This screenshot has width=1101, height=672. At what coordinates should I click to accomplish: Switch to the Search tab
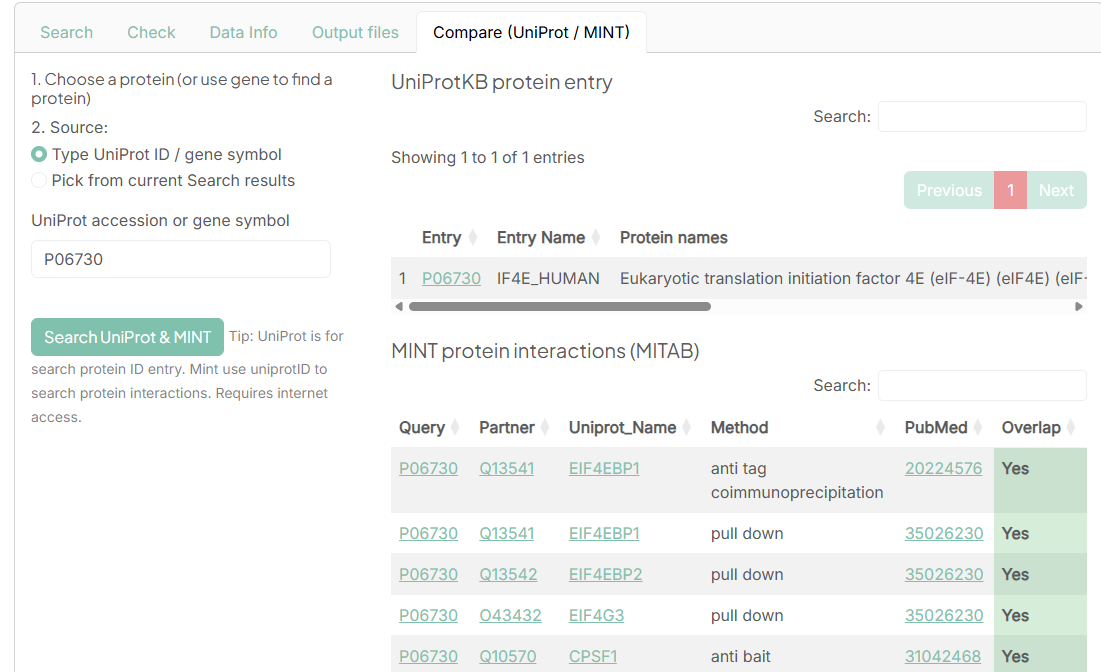point(66,32)
